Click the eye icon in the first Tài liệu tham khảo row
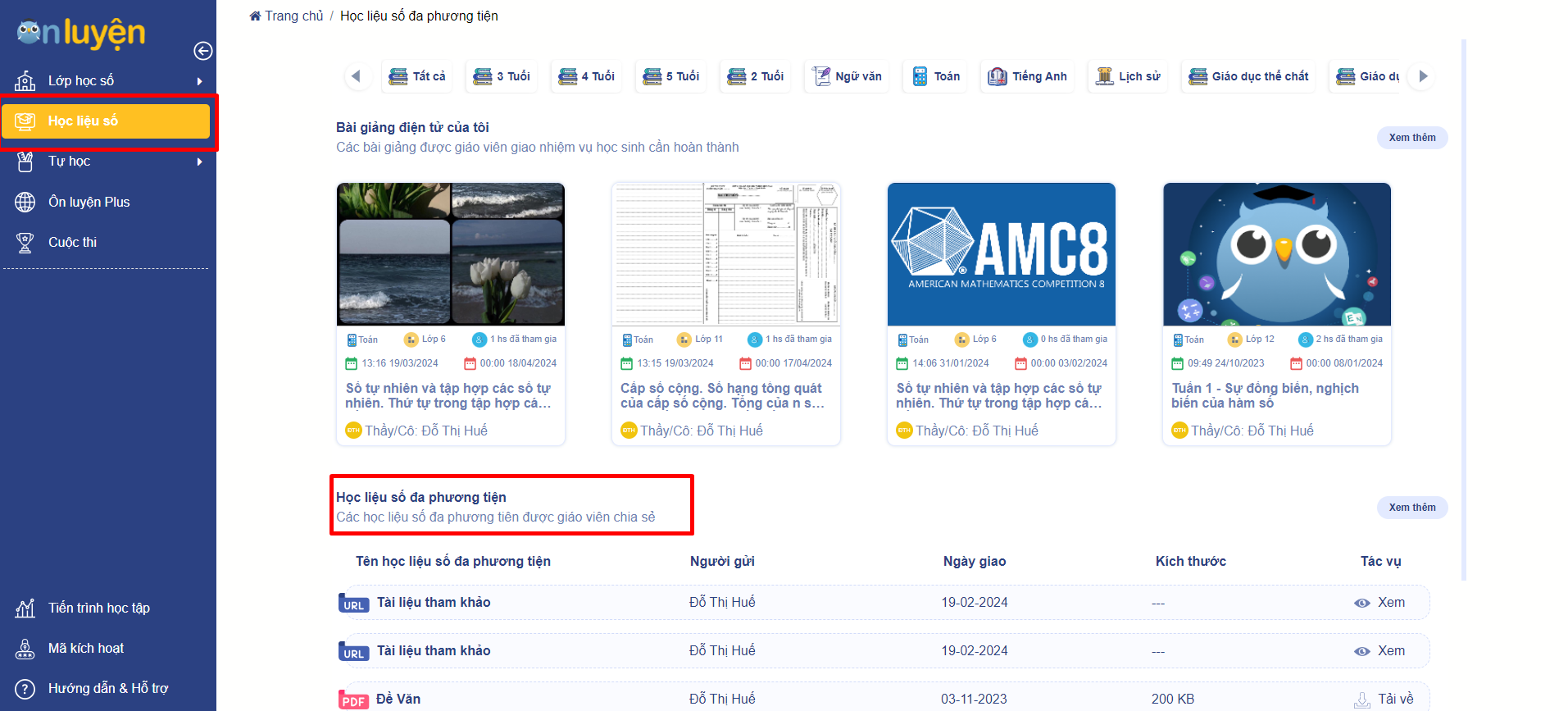Viewport: 1568px width, 711px height. tap(1361, 603)
